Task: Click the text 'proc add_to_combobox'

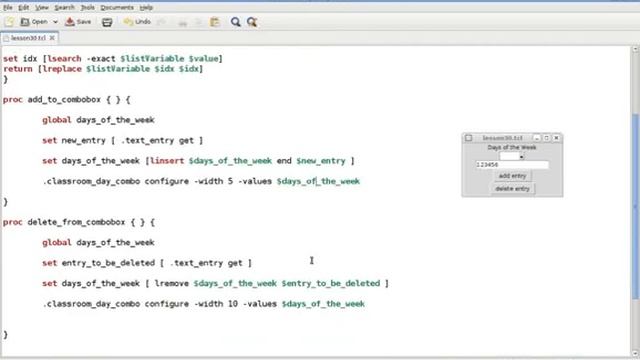Action: click(x=52, y=100)
